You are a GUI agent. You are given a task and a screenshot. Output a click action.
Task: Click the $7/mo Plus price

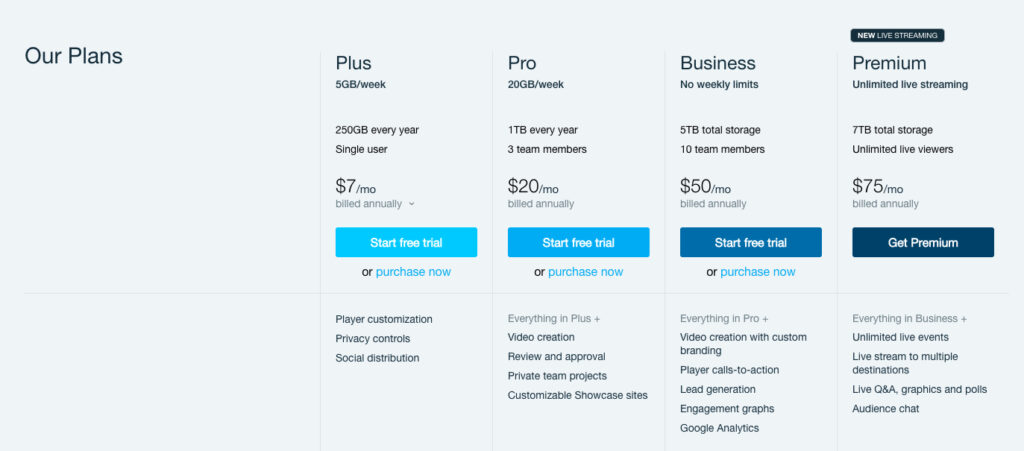pos(356,187)
